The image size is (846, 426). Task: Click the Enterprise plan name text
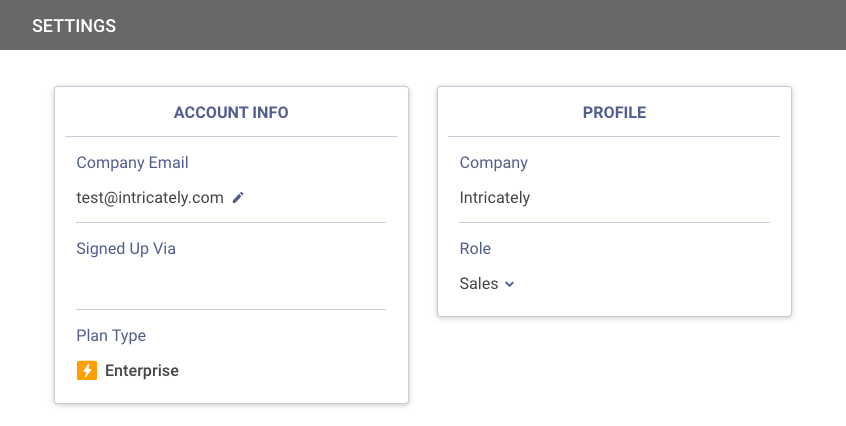142,371
